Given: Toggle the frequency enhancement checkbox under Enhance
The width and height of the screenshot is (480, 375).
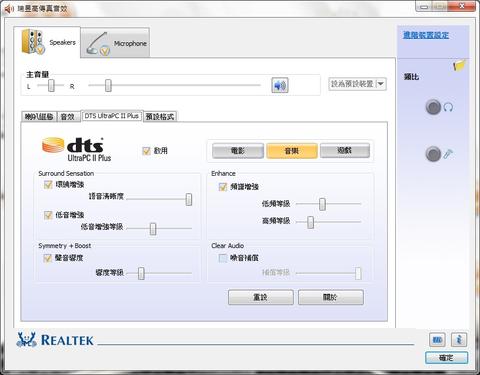Looking at the screenshot, I should coord(223,187).
